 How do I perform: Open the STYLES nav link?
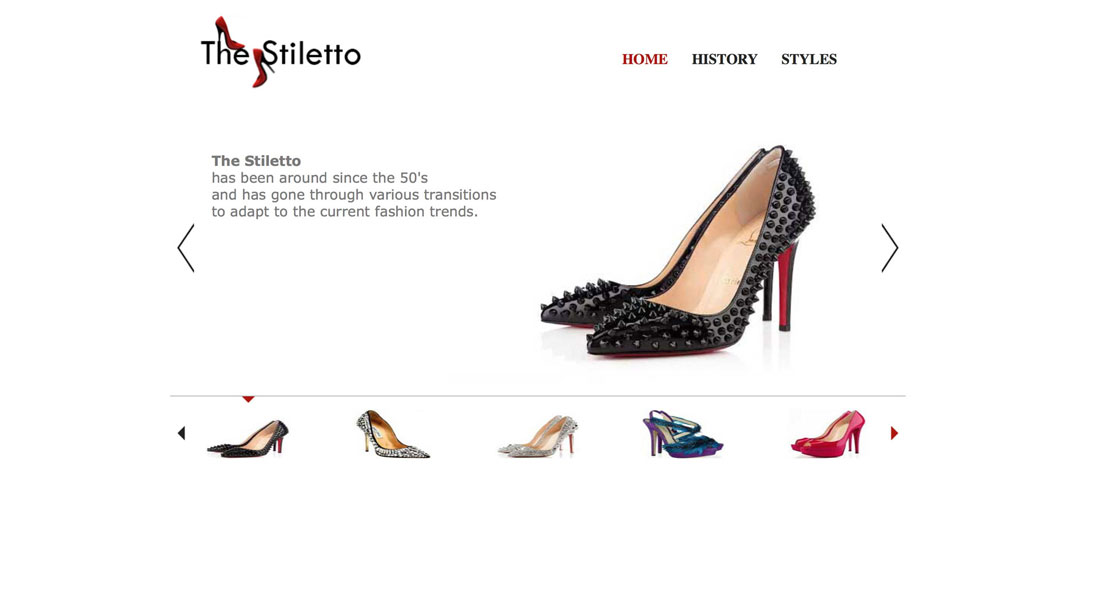[809, 60]
